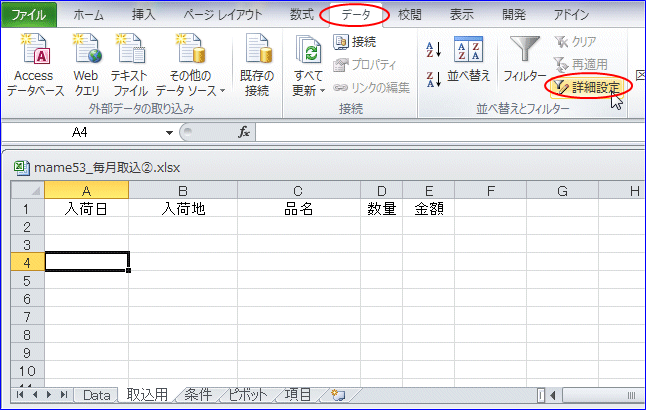Viewport: 646px width, 410px height.
Task: Click cell with 入荷日
Action: 87,209
